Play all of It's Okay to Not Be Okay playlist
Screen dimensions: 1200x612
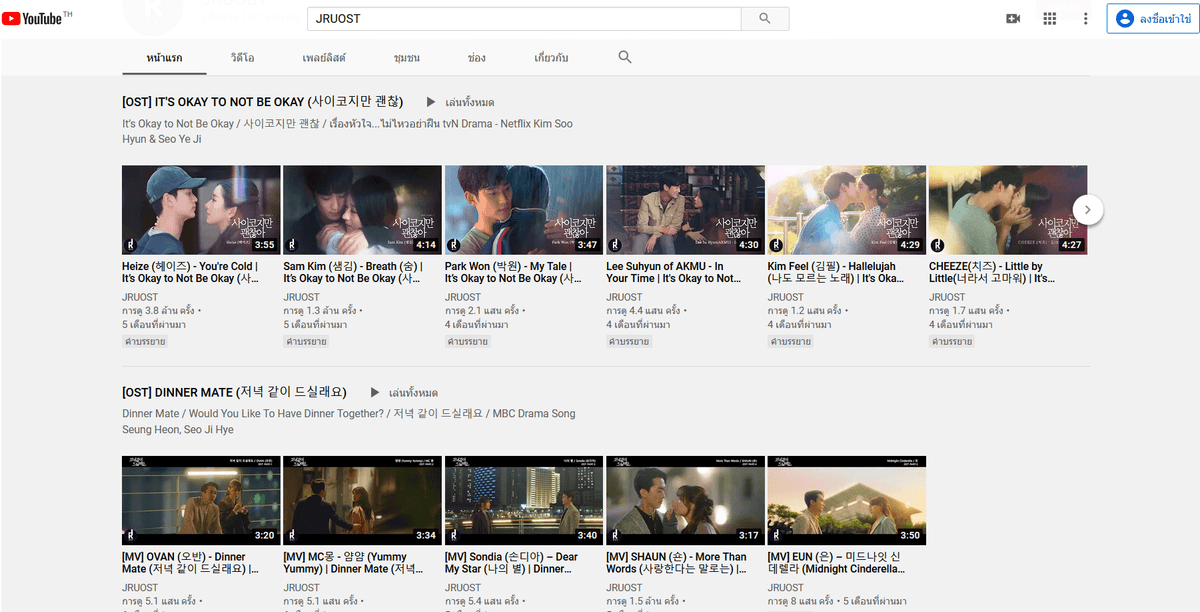tap(460, 102)
